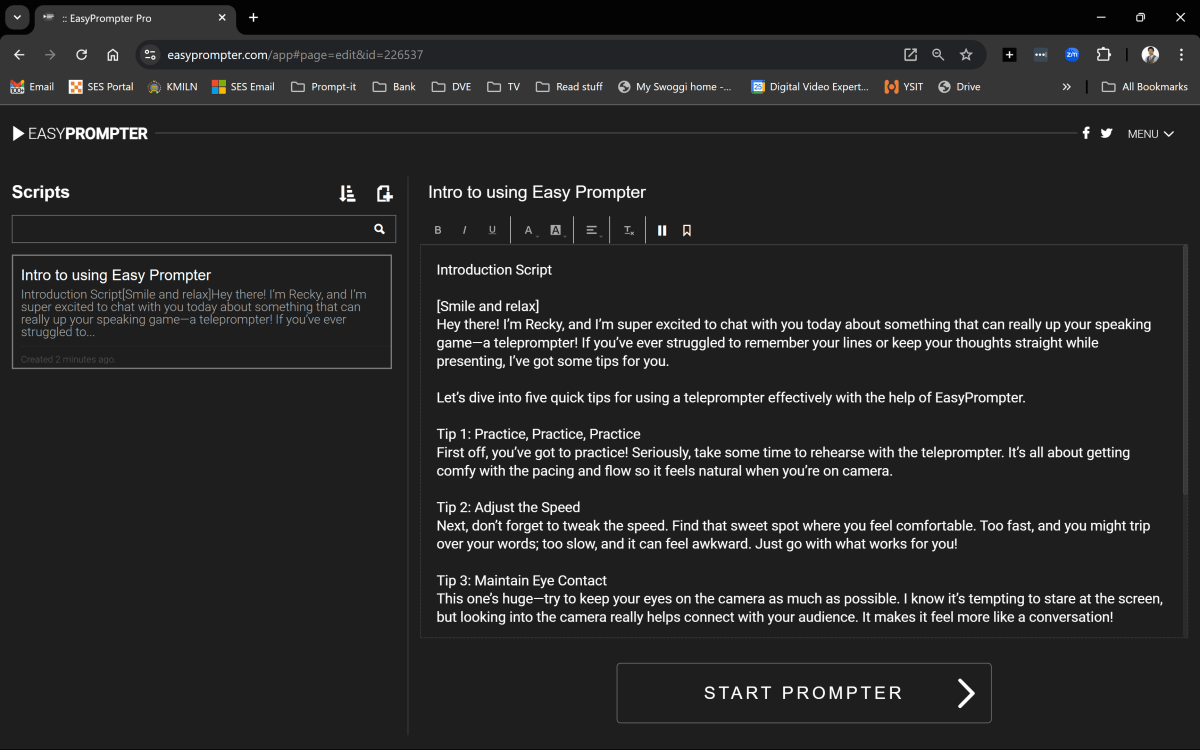The image size is (1200, 750).
Task: Expand the MENU dropdown
Action: point(1150,134)
